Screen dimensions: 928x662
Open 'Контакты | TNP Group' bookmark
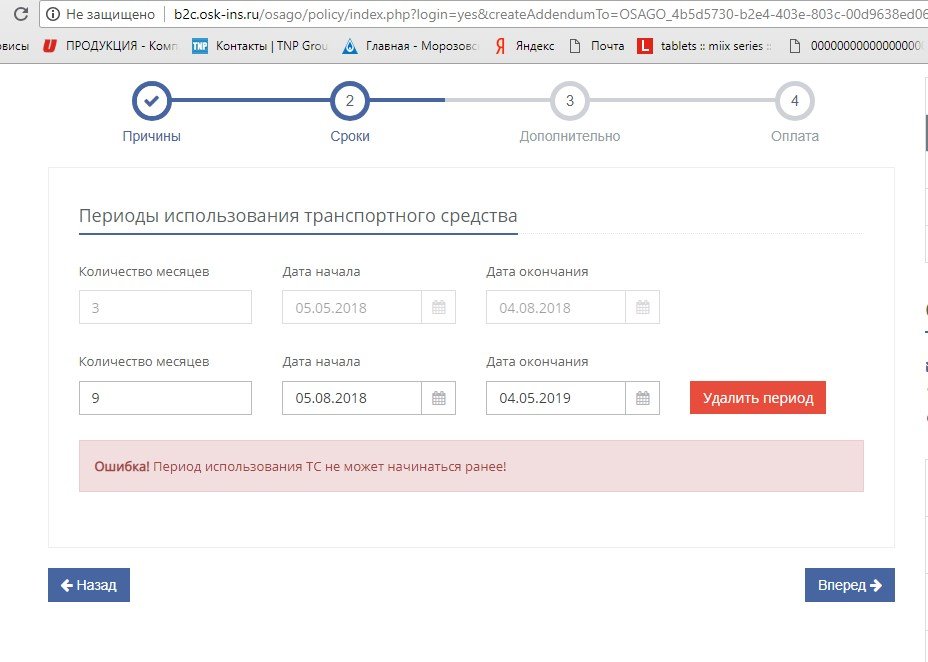pos(260,46)
